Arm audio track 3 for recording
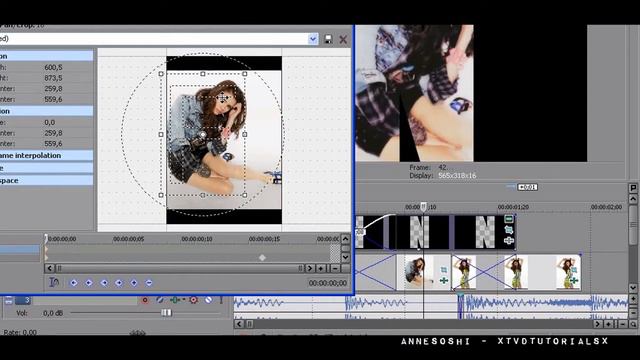640x360 pixels. [x=144, y=300]
